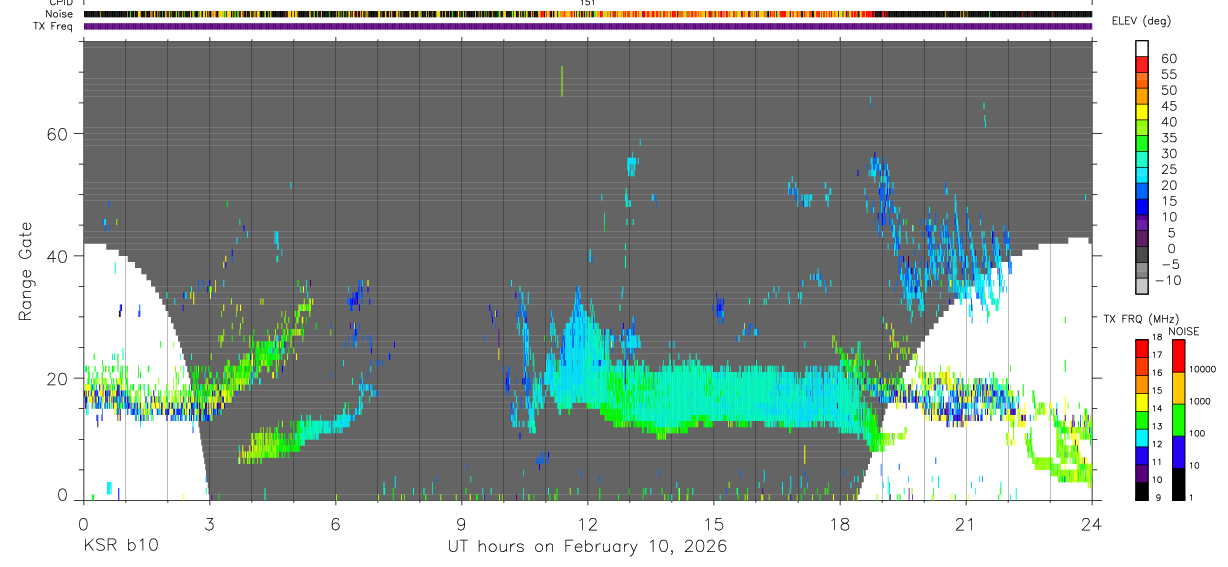This screenshot has height=567, width=1228.
Task: Click x-axis tick label '15'
Action: [x=713, y=523]
